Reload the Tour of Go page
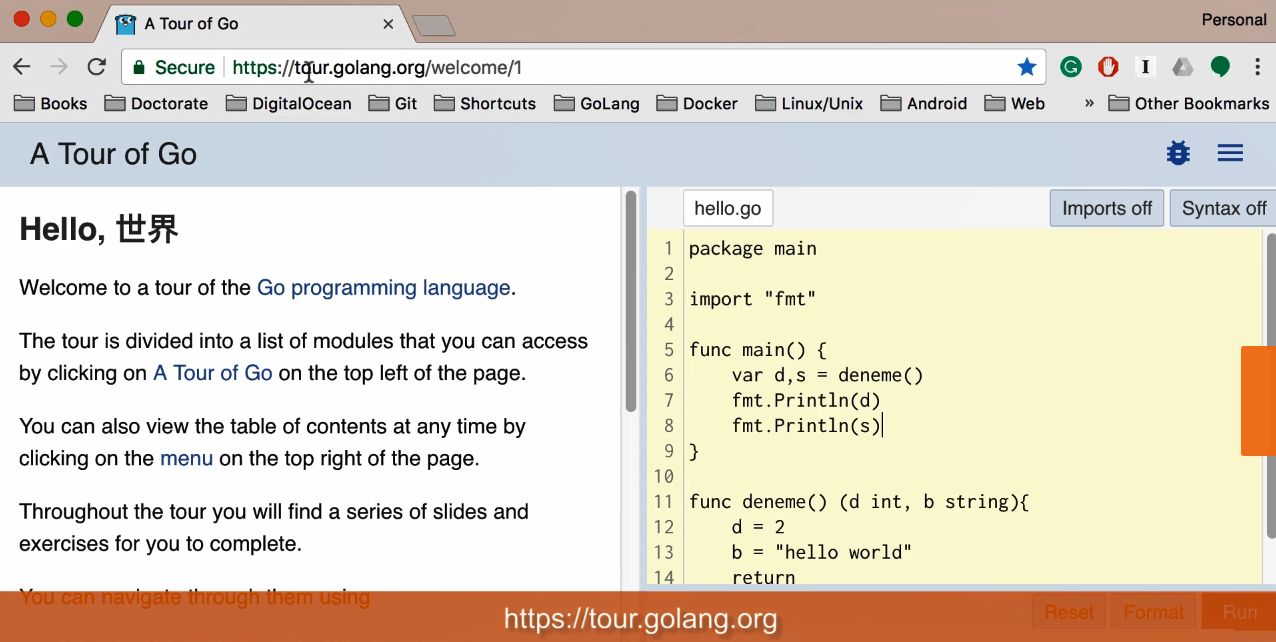 click(96, 67)
